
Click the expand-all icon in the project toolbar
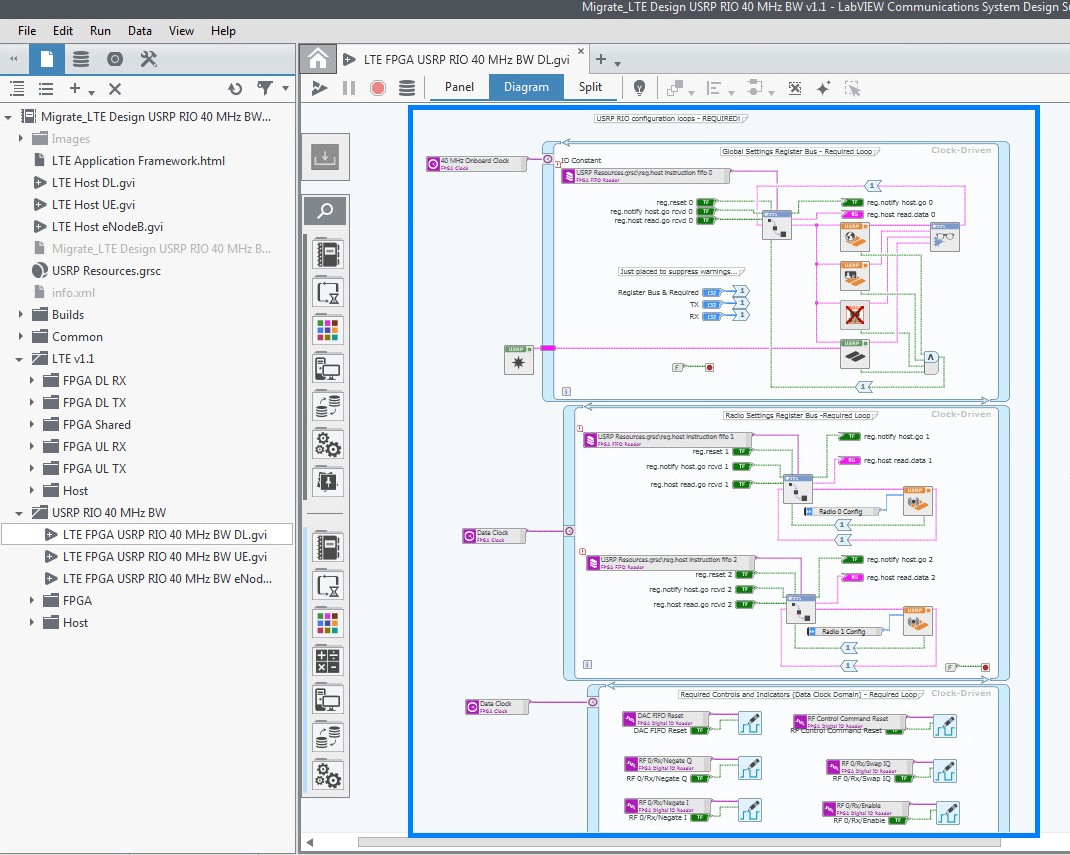coord(17,89)
